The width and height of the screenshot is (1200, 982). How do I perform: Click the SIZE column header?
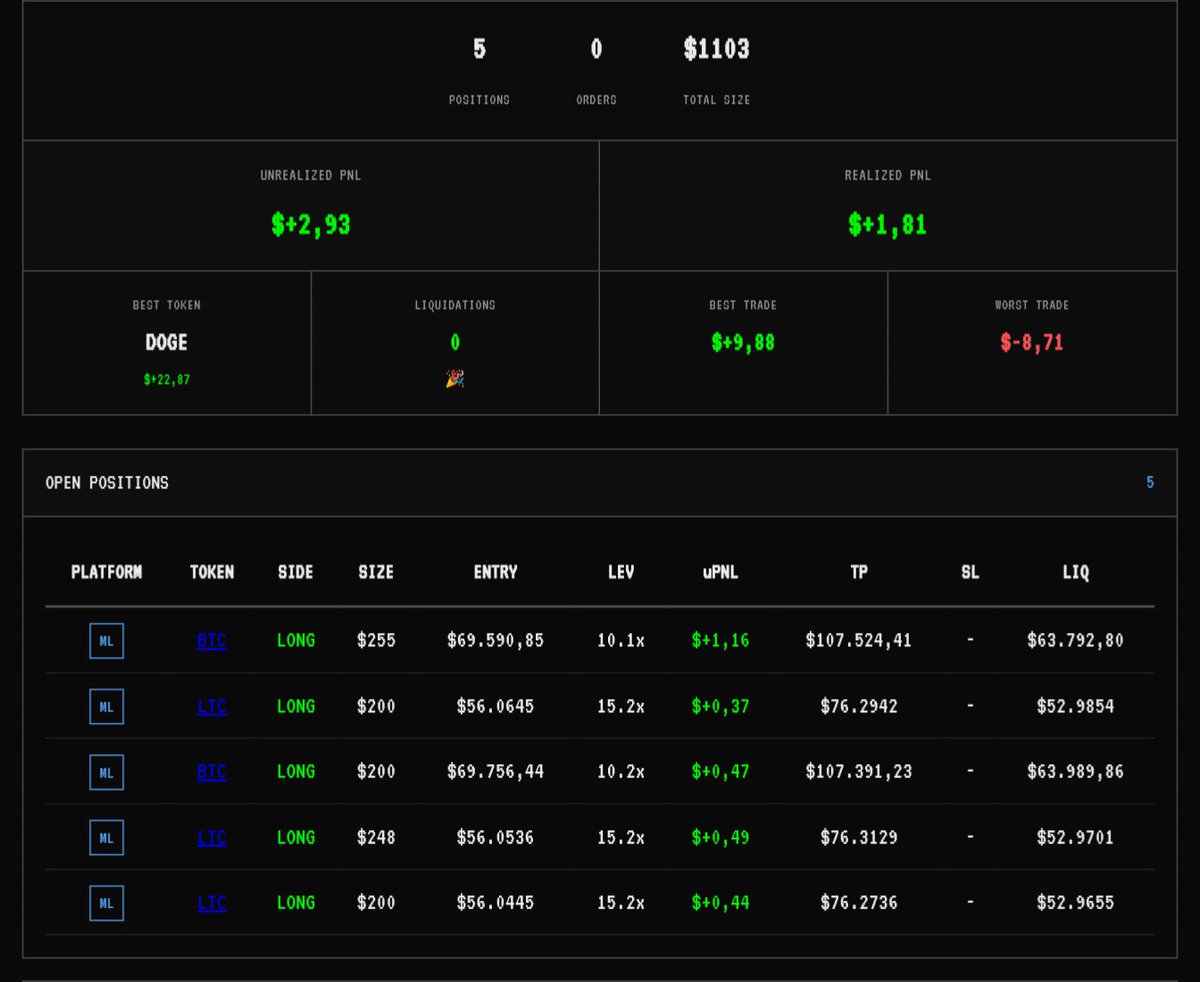pos(376,572)
